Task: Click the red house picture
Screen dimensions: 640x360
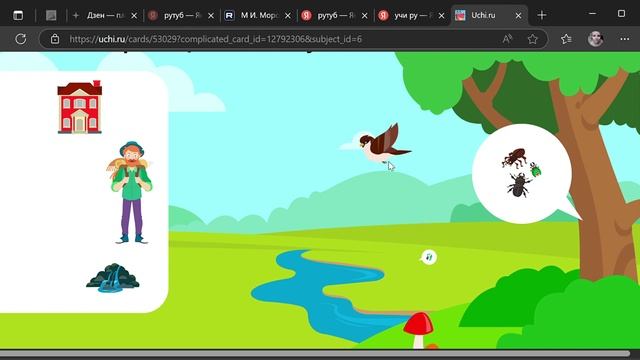Action: [80, 107]
